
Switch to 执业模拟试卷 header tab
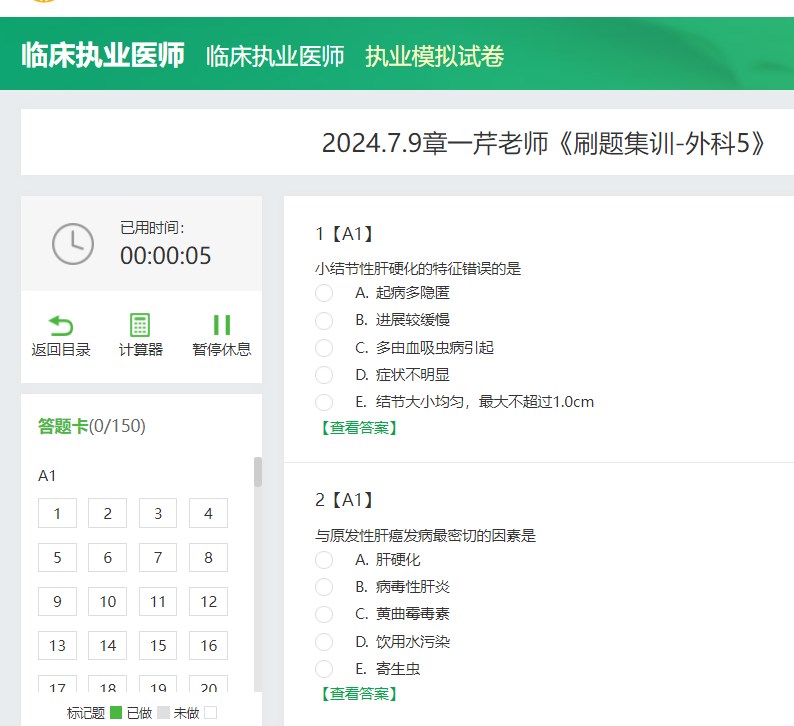434,56
